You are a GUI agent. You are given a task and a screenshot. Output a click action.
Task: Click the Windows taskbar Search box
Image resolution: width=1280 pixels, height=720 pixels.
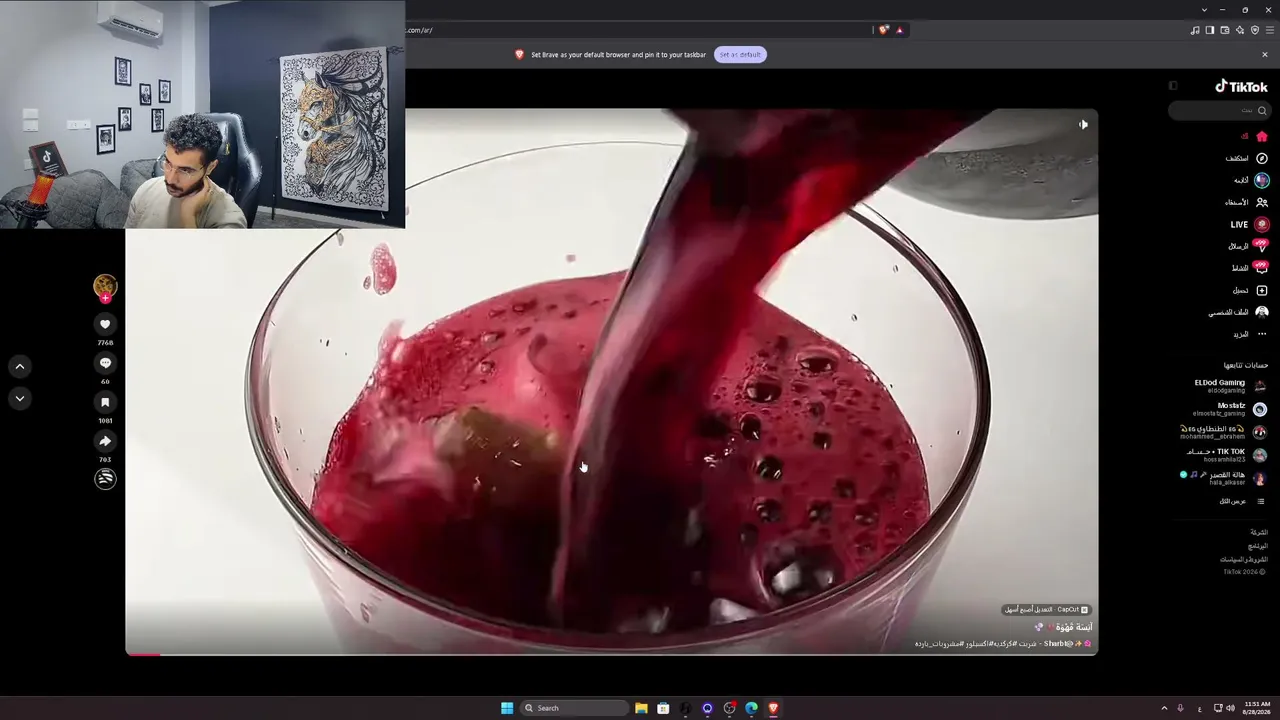[x=573, y=708]
